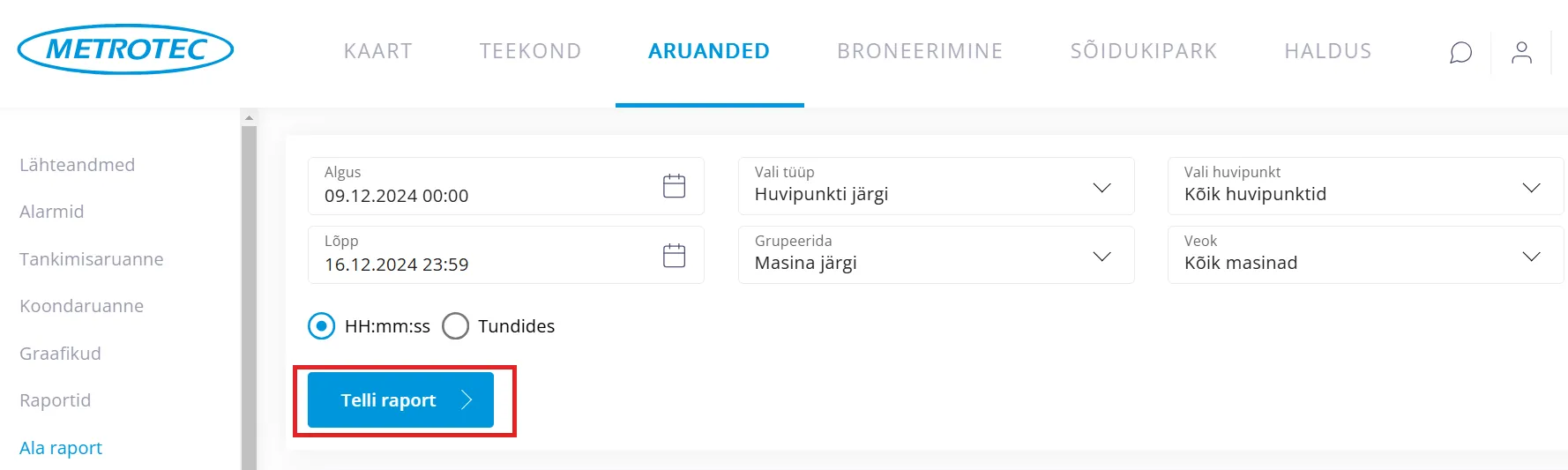Screen dimensions: 1568x470
Task: Go to the SÕIDUKIPARK tab
Action: coord(1143,51)
